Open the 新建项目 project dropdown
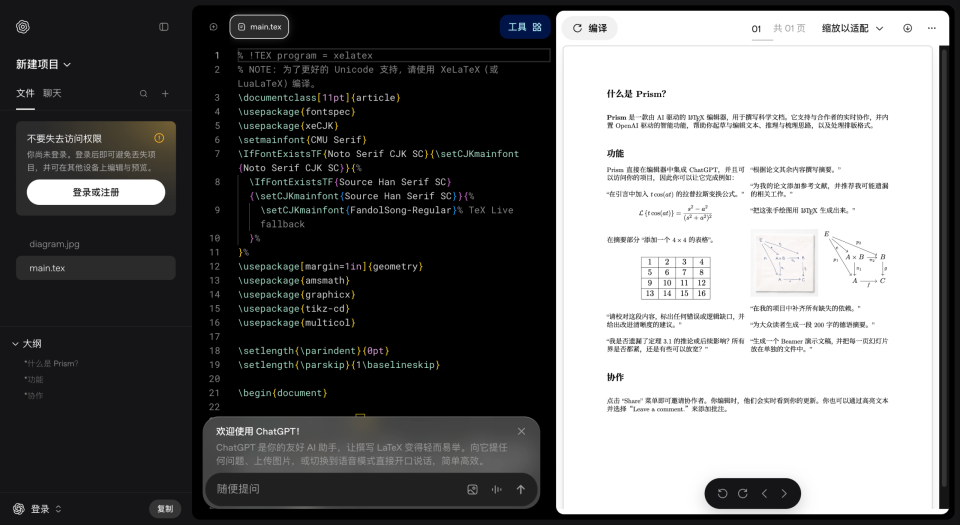The image size is (960, 525). [x=43, y=64]
